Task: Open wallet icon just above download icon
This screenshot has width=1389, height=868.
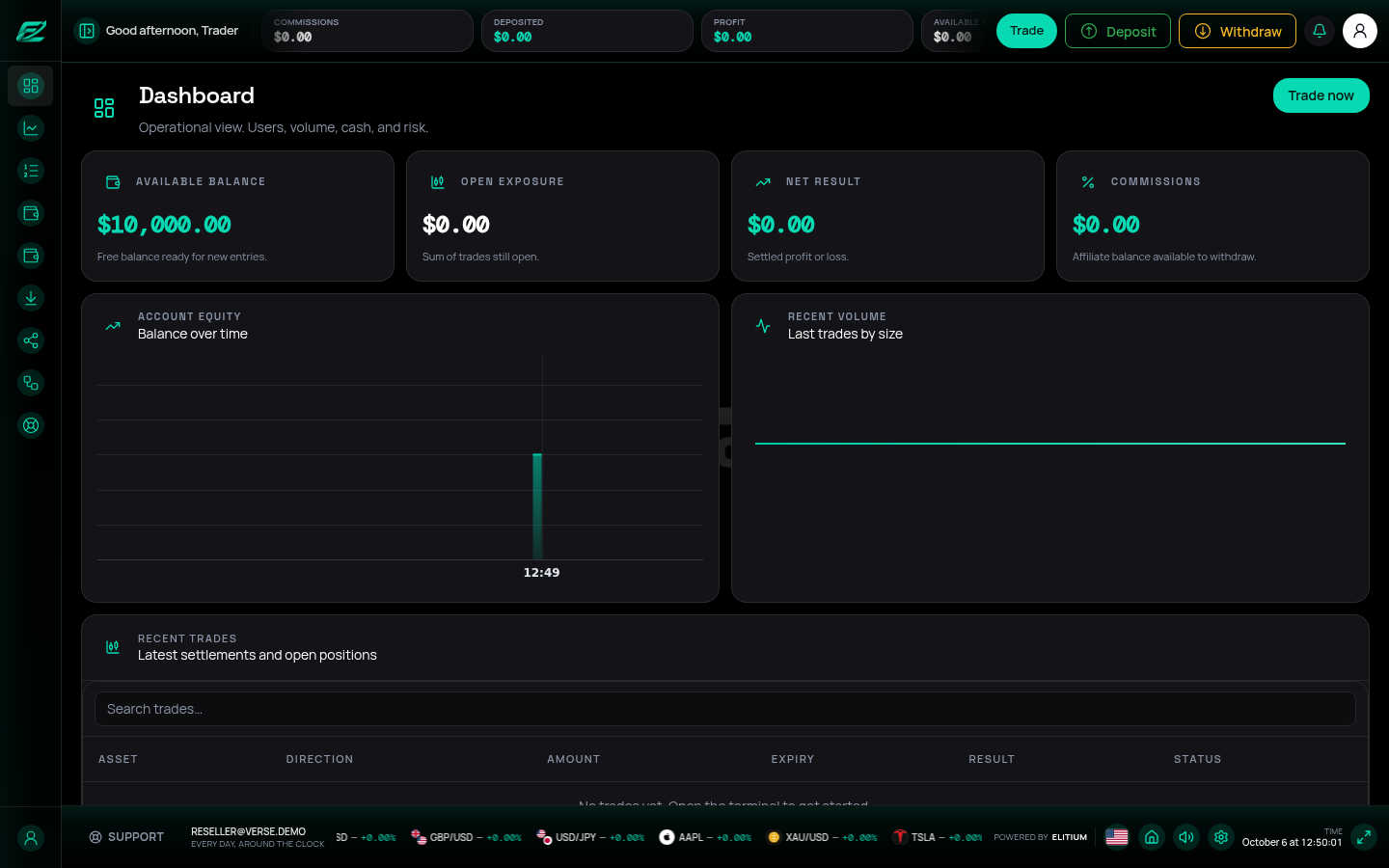Action: (x=31, y=256)
